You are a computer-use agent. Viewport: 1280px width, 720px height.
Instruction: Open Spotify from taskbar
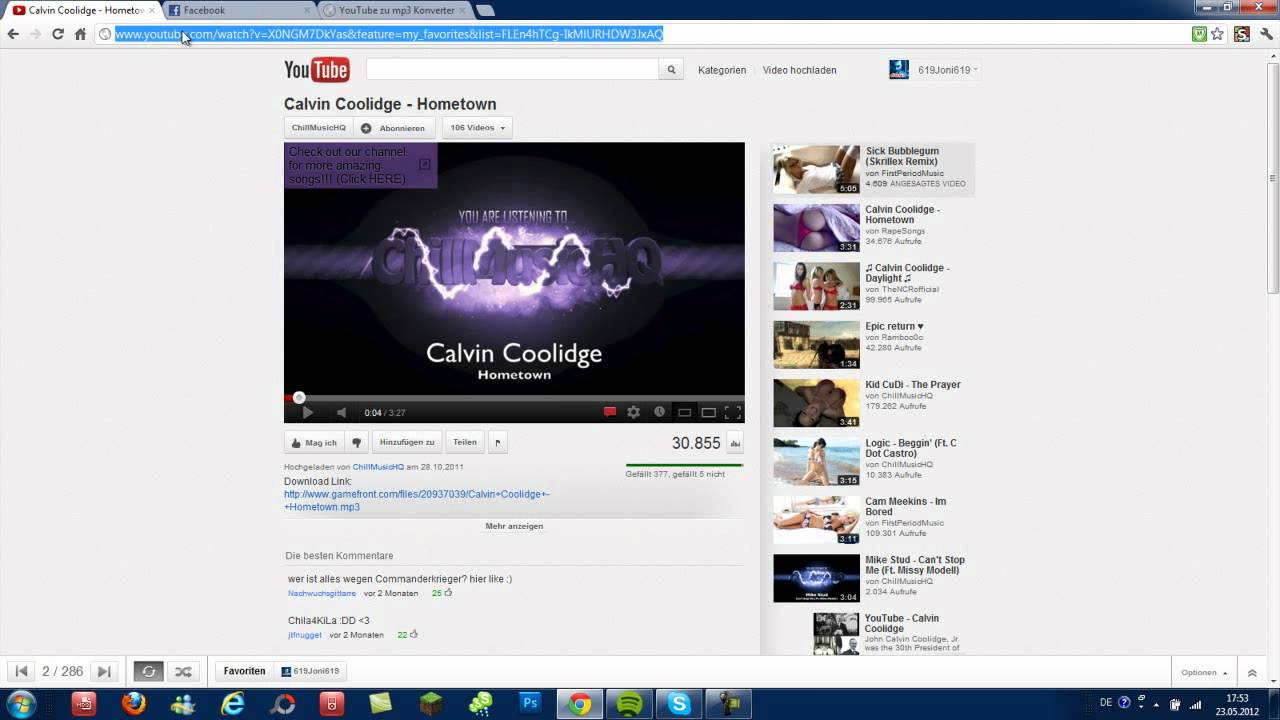[x=629, y=704]
